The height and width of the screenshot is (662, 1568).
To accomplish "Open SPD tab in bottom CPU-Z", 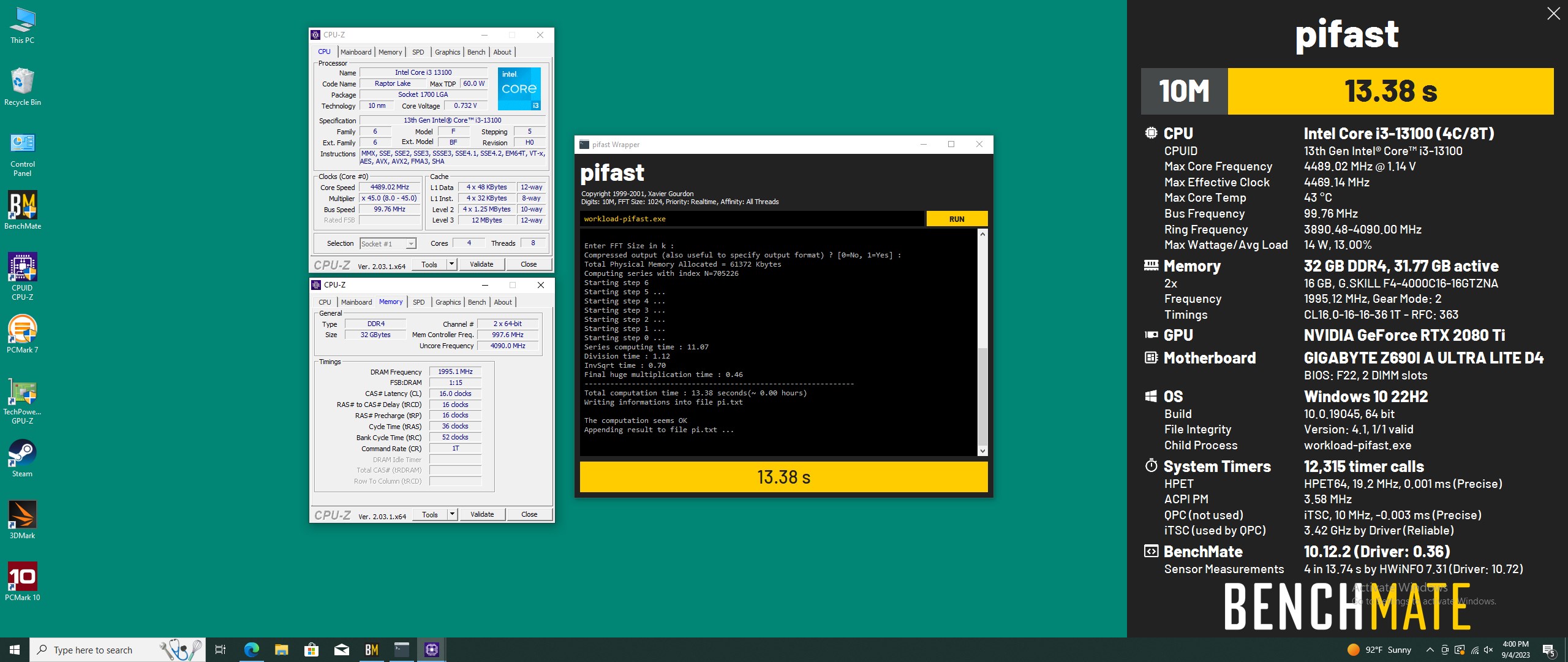I will [x=419, y=302].
